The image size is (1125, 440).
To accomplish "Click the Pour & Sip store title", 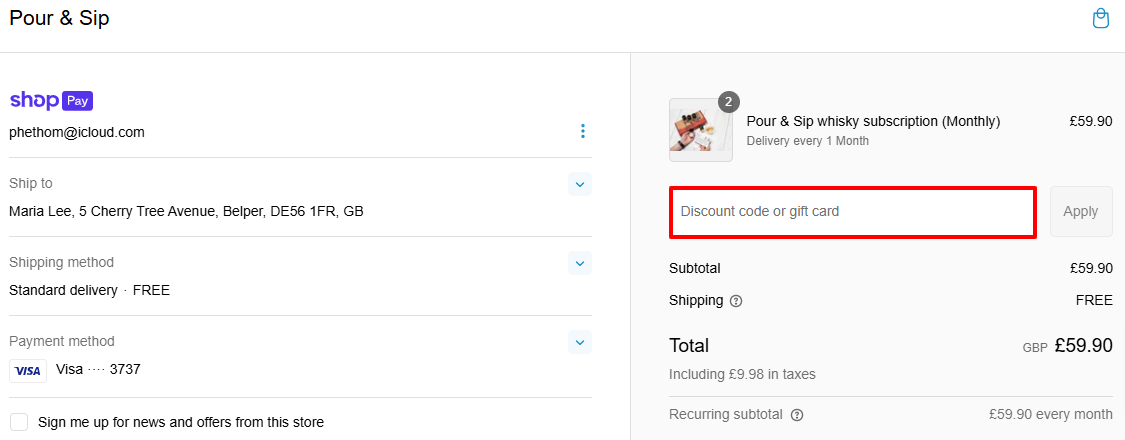I will coord(59,18).
